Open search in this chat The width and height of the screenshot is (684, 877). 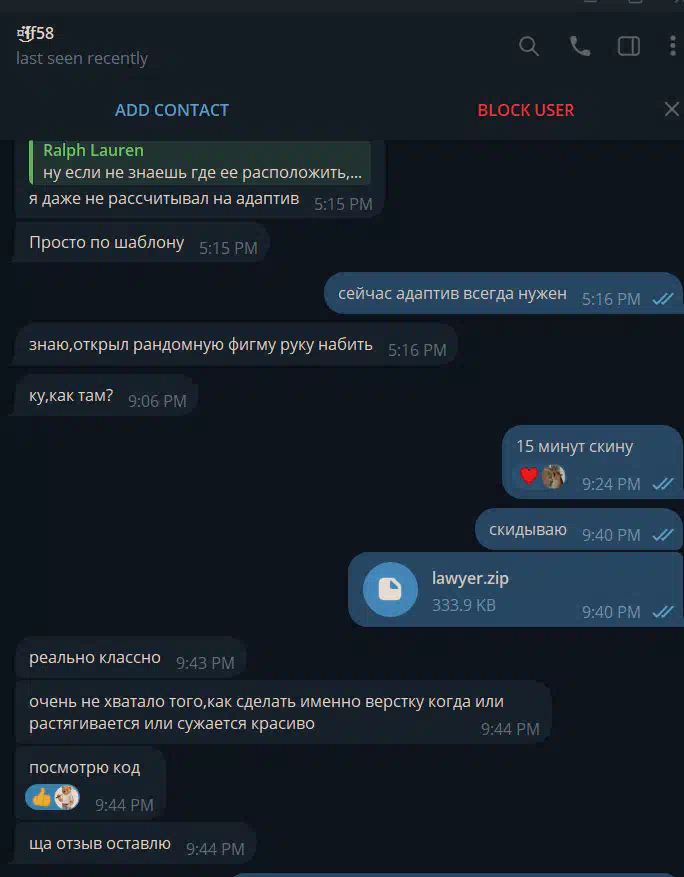coord(529,46)
